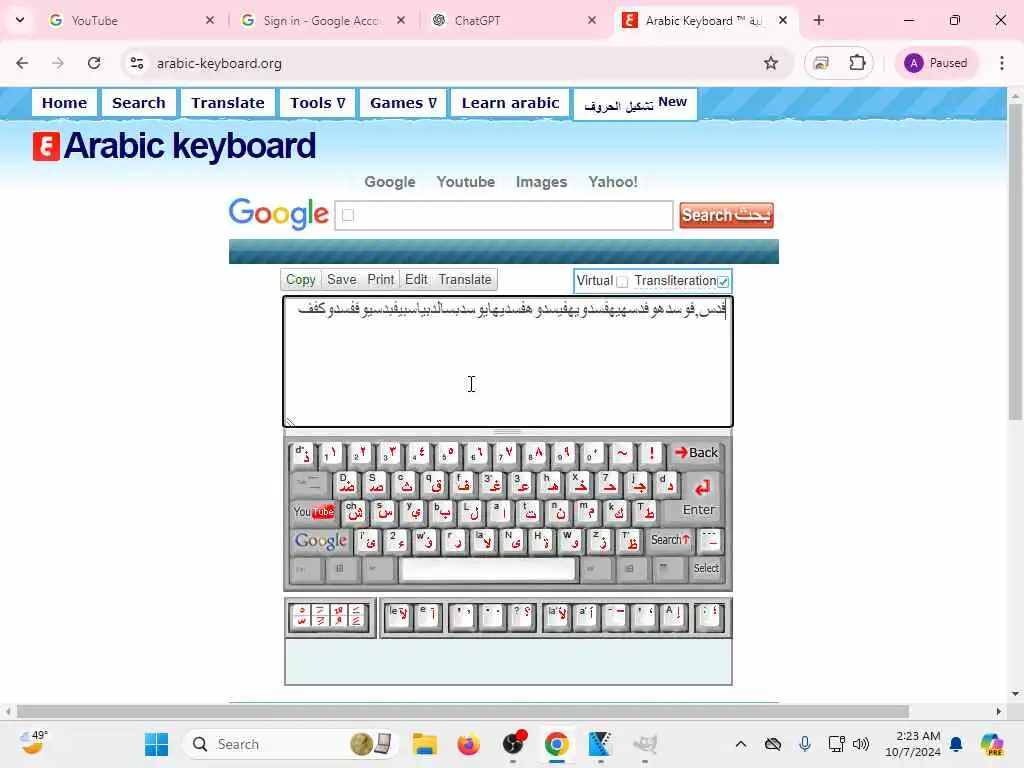1024x768 pixels.
Task: Open Search in site navigation
Action: click(138, 103)
